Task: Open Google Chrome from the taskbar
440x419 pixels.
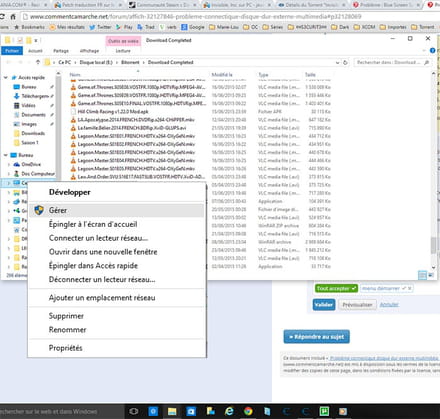Action: point(248,411)
